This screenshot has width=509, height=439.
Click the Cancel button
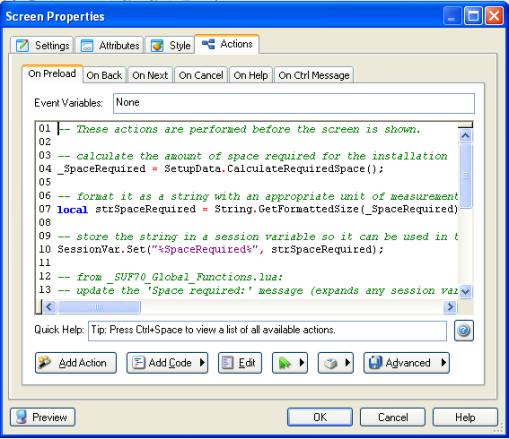click(x=393, y=417)
